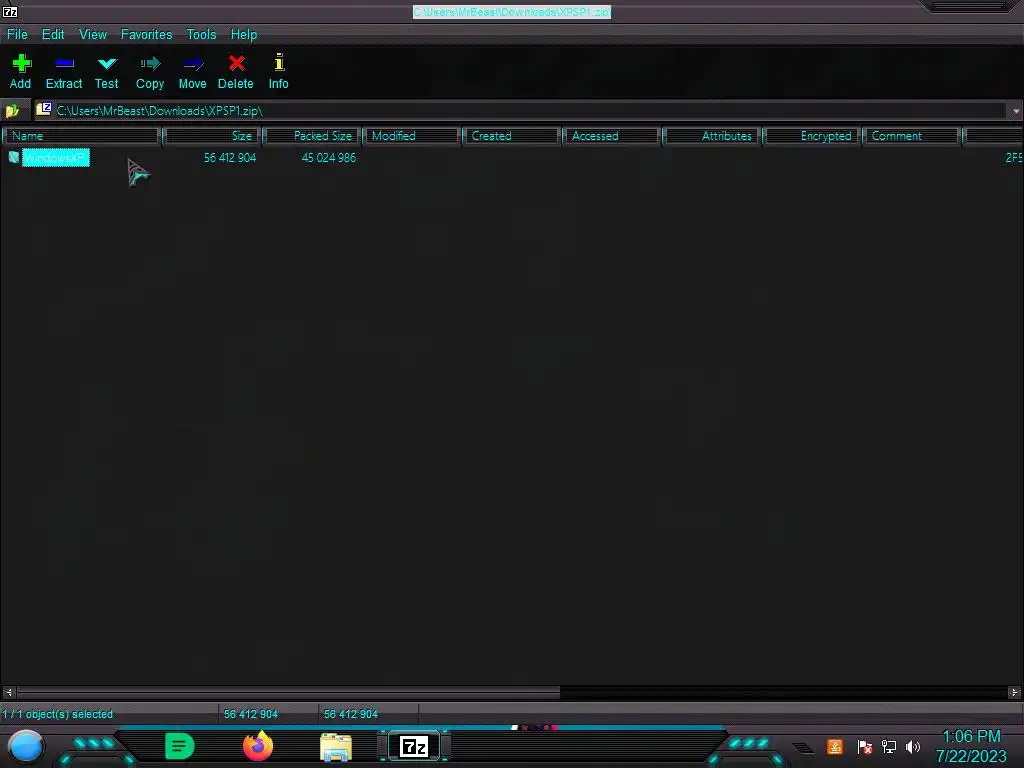Open File Explorer from the taskbar
The image size is (1024, 768).
[x=336, y=747]
